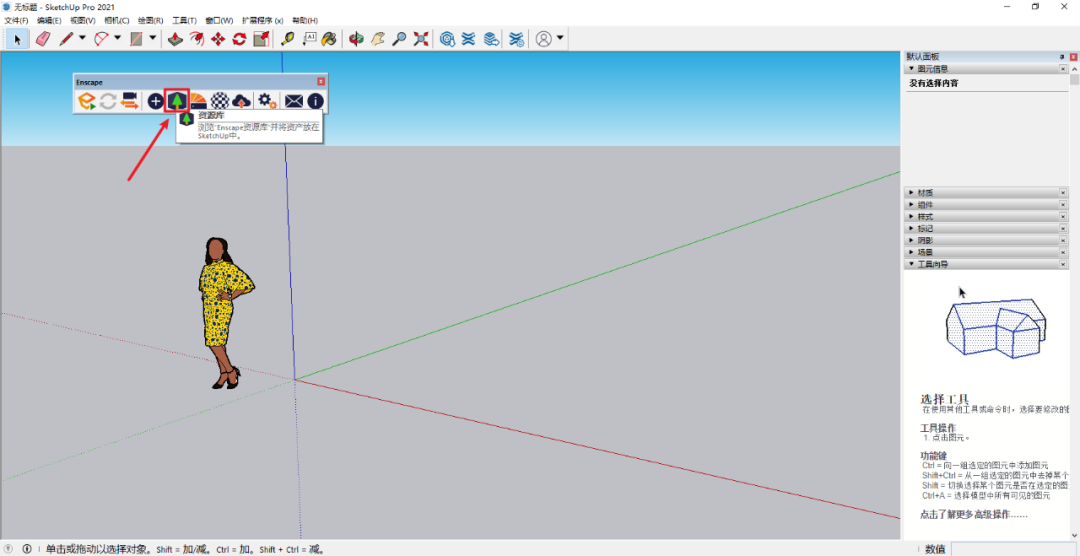
Task: Toggle Enscape live updates sync icon
Action: click(108, 100)
